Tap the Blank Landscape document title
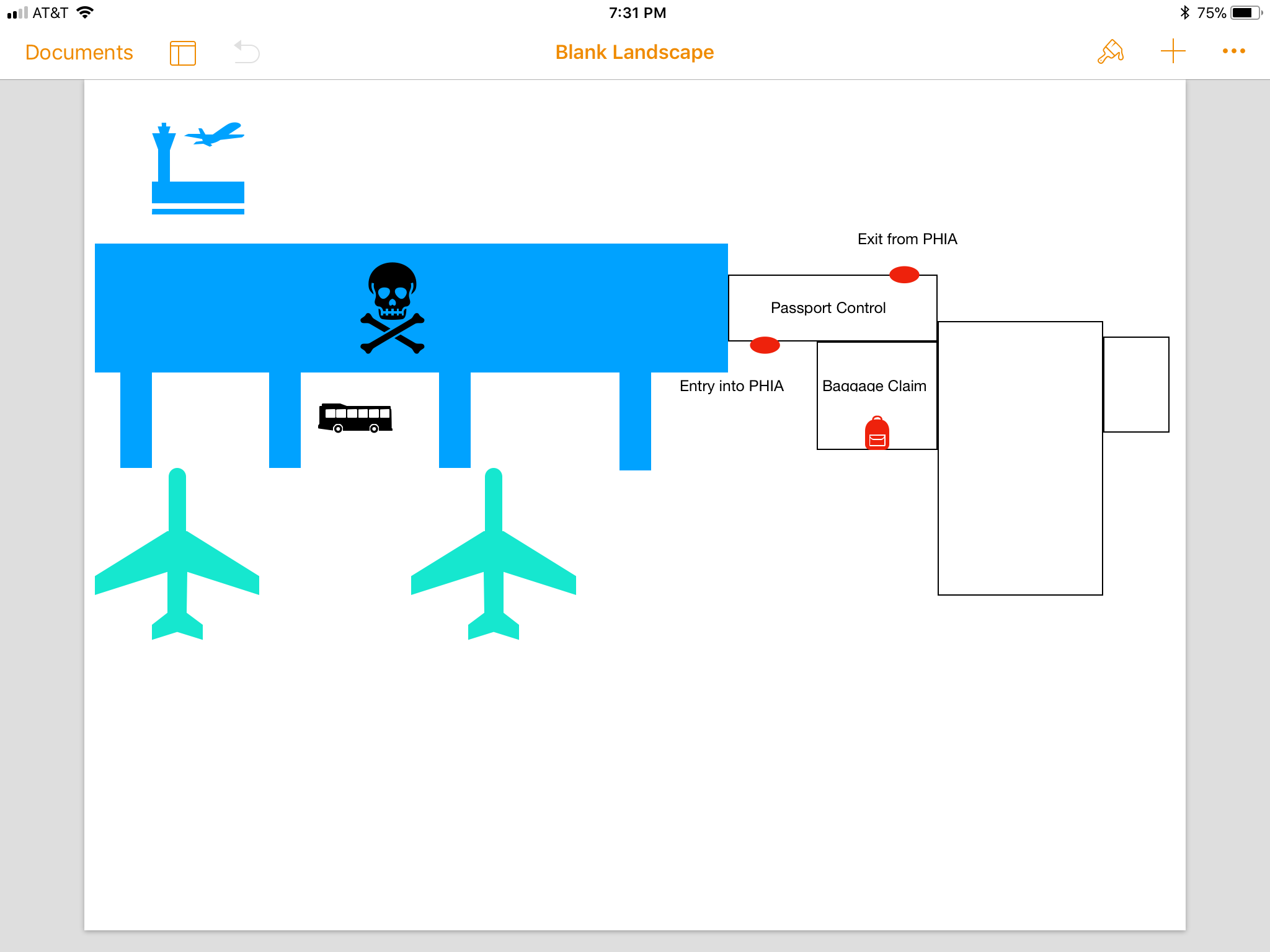Screen dimensions: 1270x952 click(634, 52)
